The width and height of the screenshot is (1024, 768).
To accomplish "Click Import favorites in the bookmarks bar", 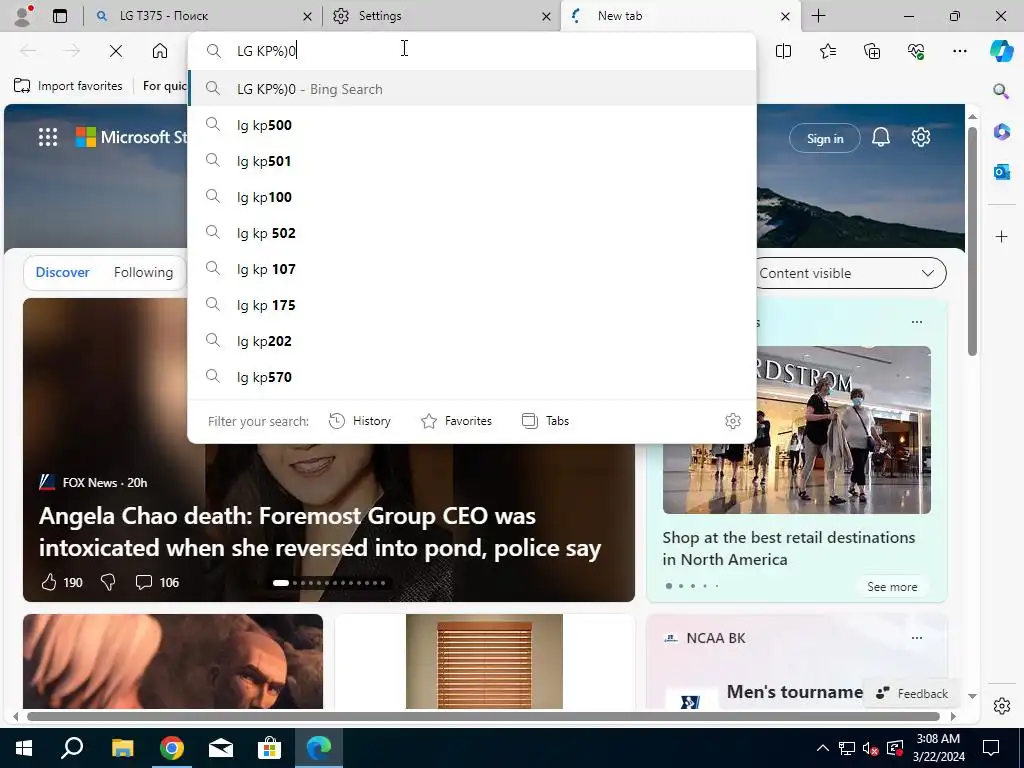I will (68, 86).
